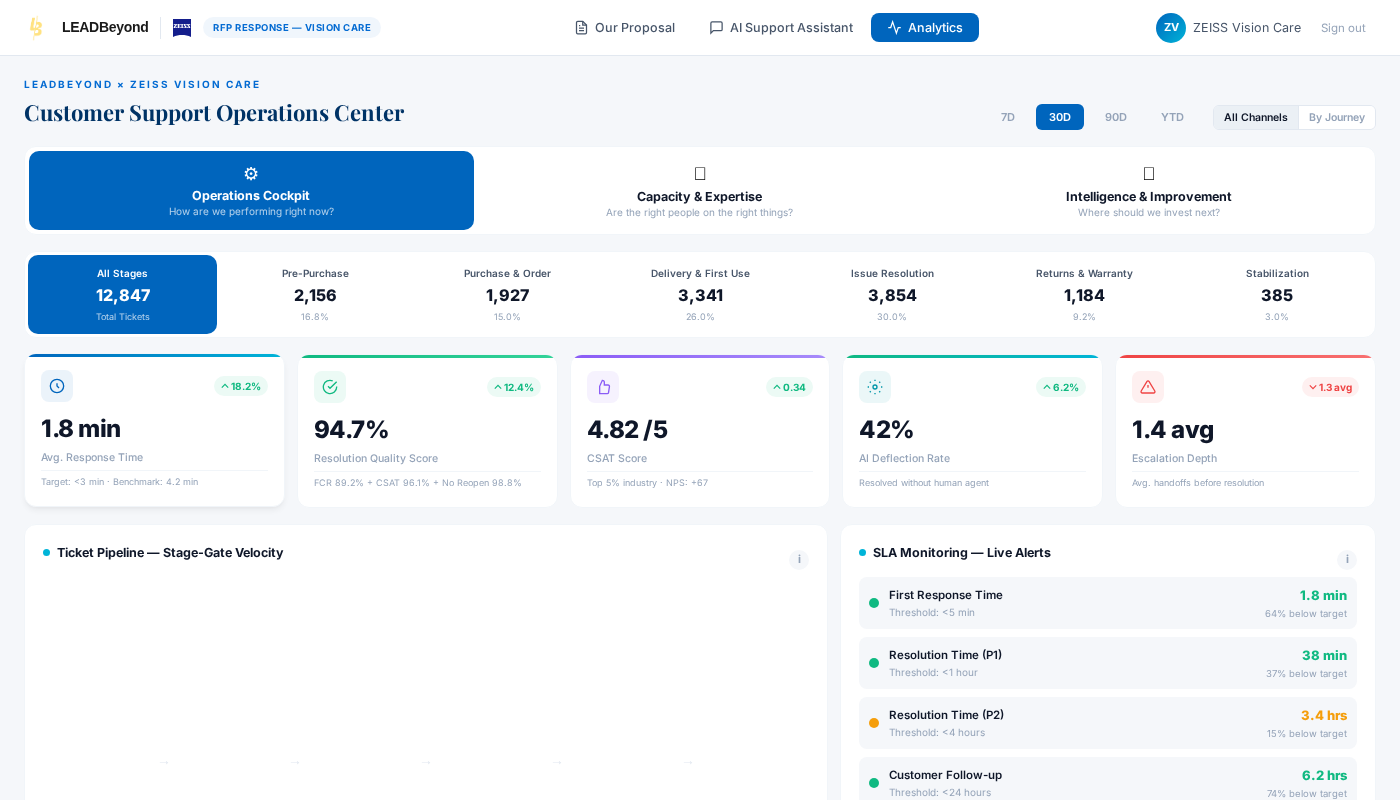Open the Our Proposal page

(624, 27)
